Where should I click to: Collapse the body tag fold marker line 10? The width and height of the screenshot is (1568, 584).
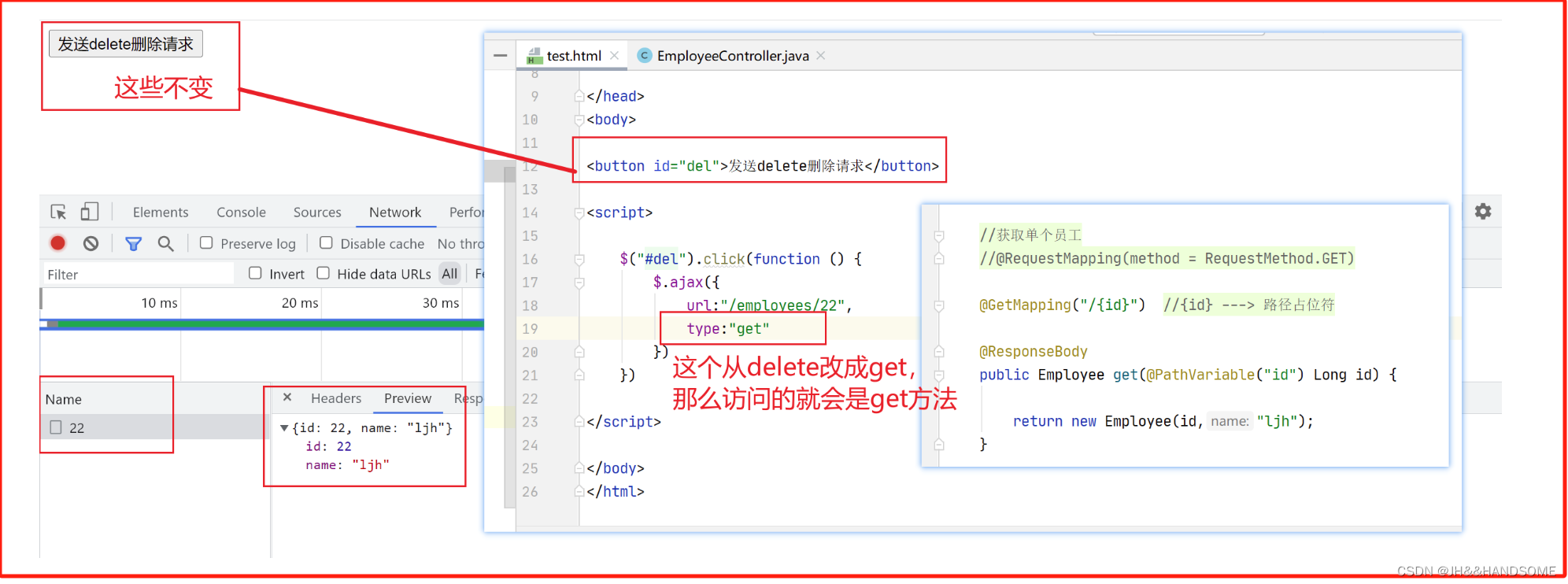(579, 120)
